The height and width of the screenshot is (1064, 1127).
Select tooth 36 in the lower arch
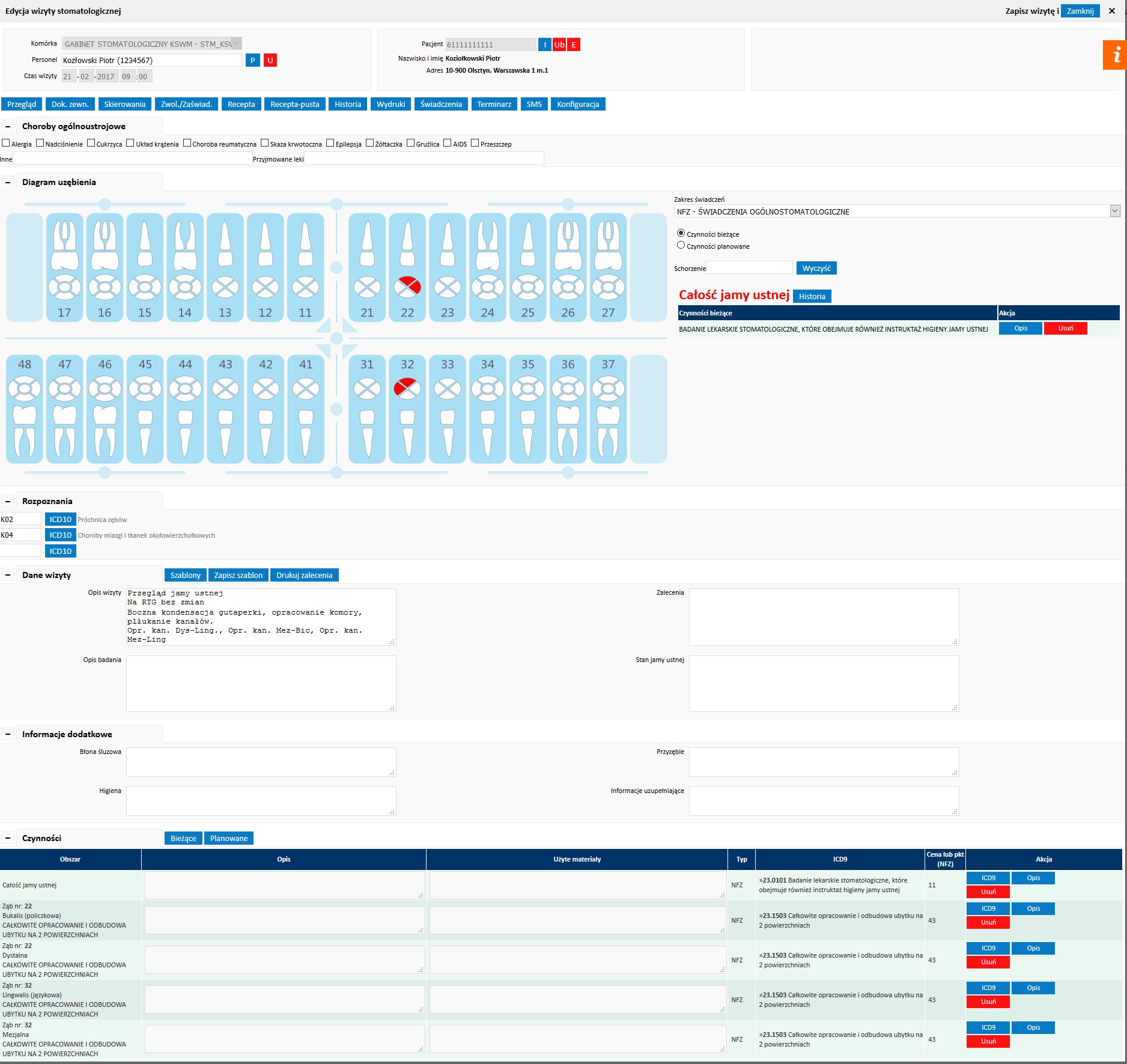point(568,409)
